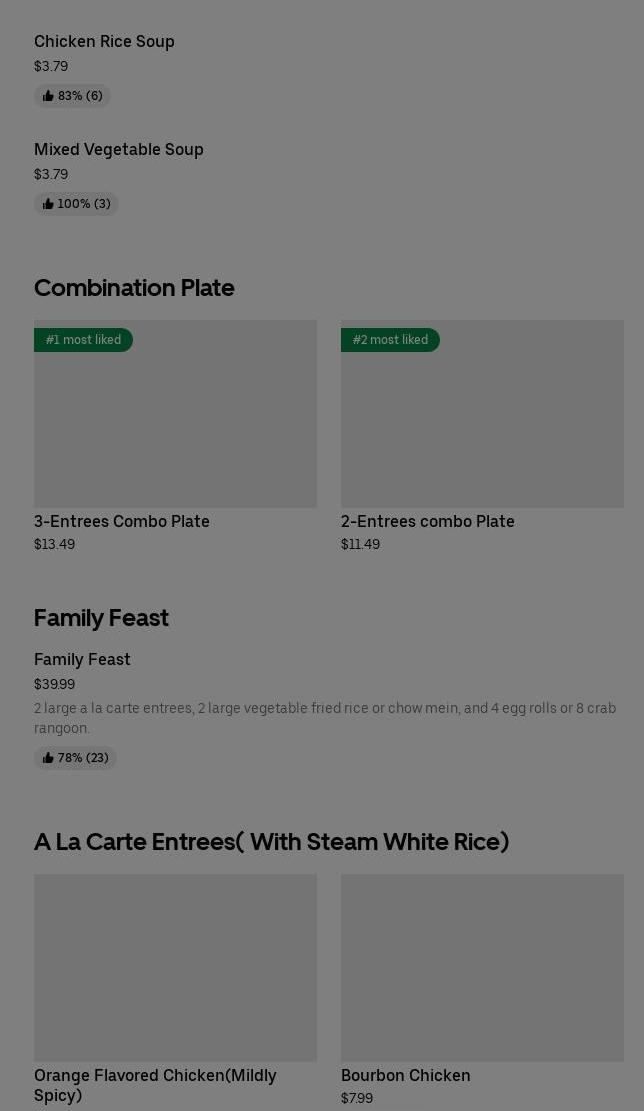Click the $39.99 Family Feast price

click(54, 684)
